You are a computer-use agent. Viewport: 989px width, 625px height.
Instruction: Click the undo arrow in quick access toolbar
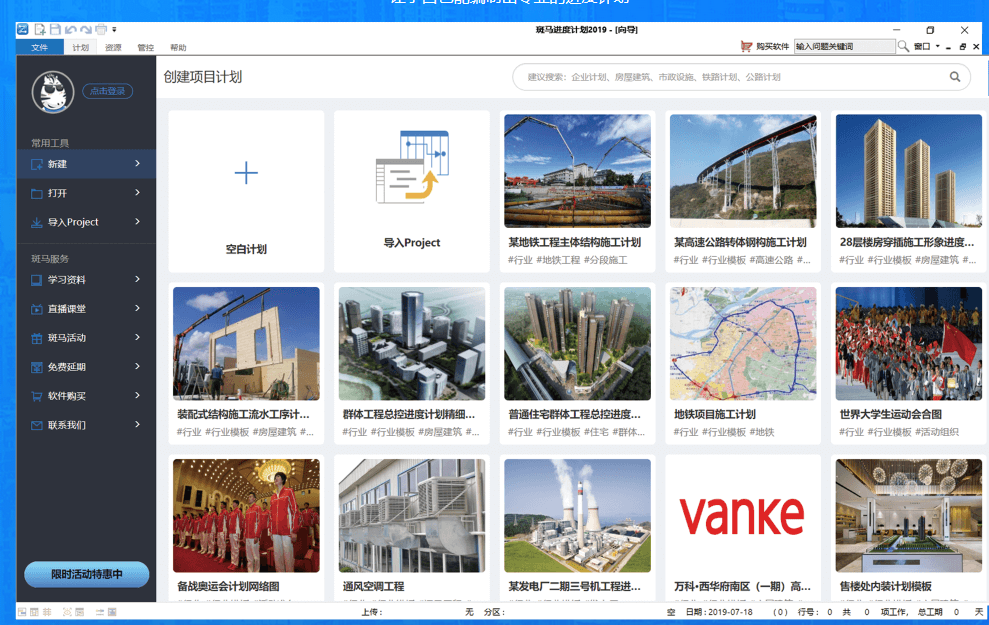click(x=70, y=30)
